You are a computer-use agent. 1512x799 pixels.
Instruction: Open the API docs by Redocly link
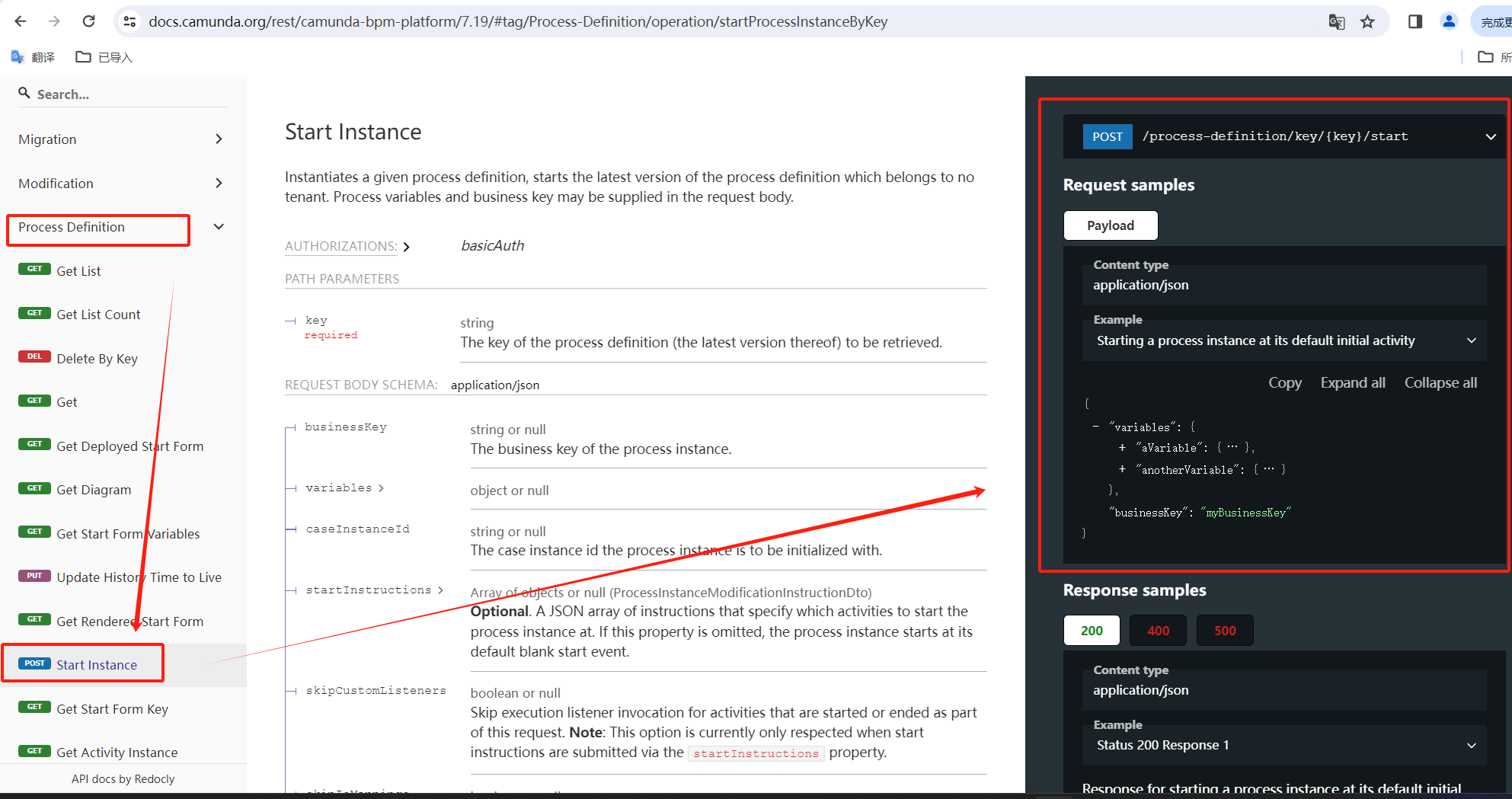(123, 778)
